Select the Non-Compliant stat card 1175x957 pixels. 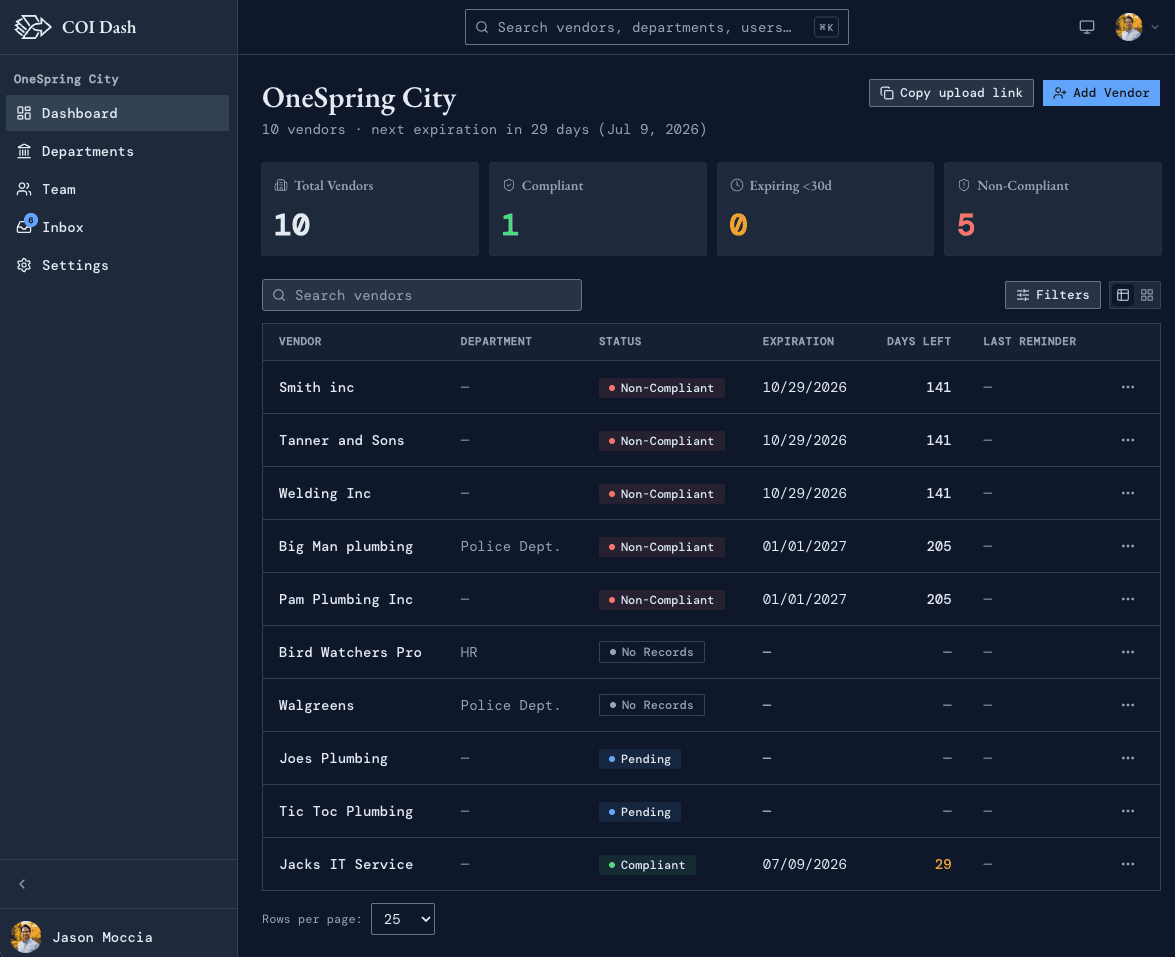[1053, 209]
